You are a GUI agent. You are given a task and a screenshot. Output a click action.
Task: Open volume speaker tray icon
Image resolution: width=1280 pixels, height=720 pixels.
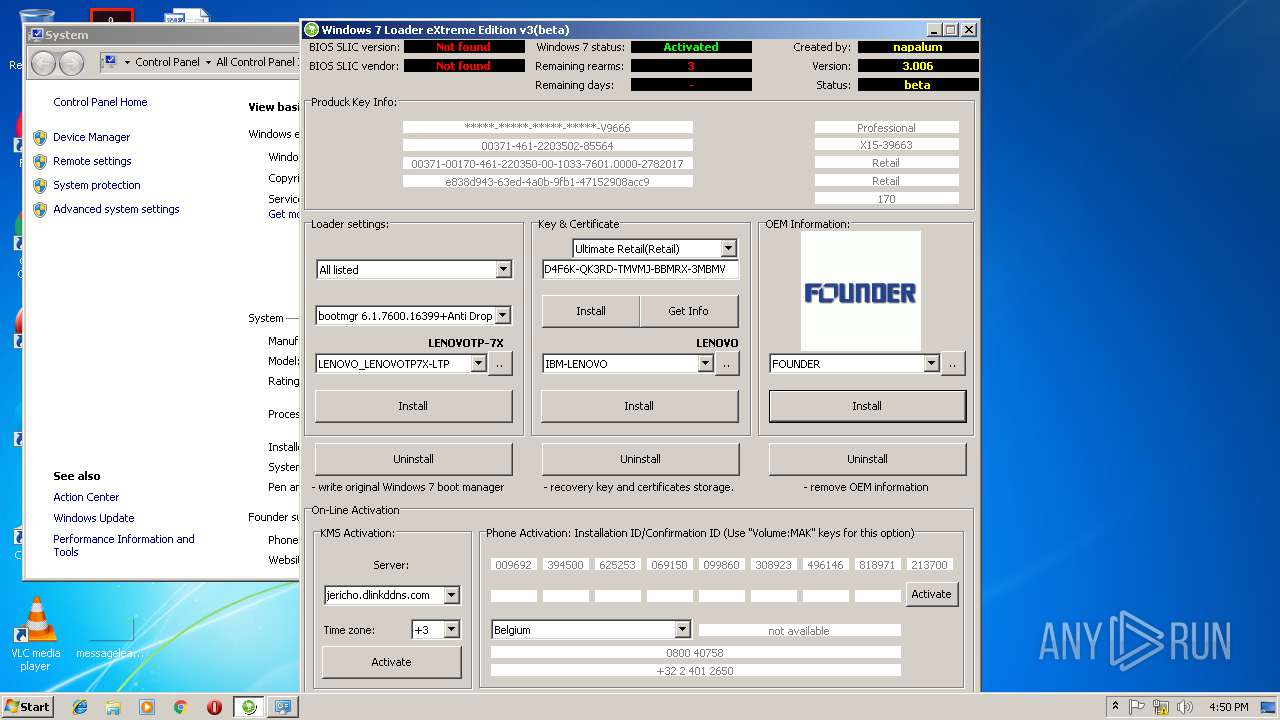pyautogui.click(x=1185, y=707)
